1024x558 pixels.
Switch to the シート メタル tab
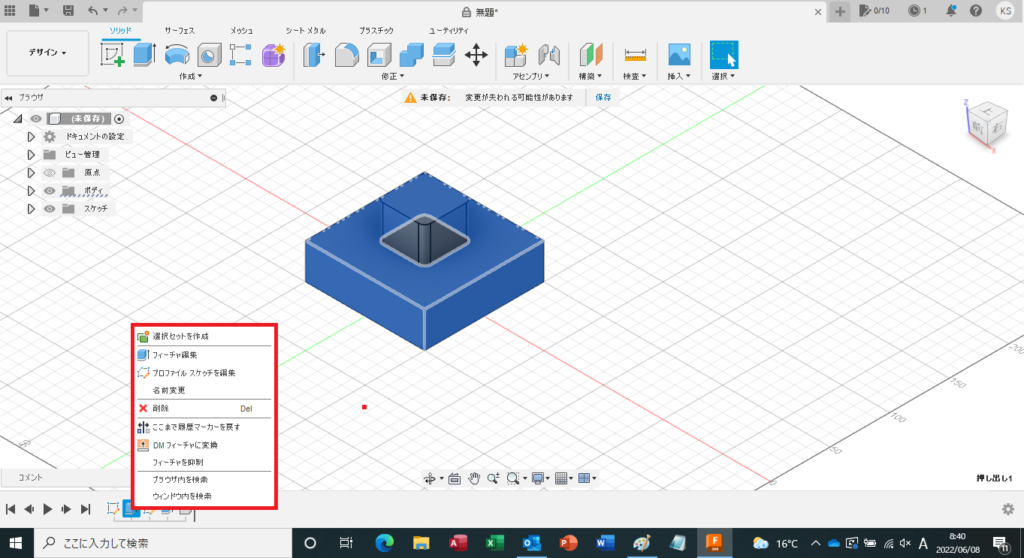click(305, 31)
